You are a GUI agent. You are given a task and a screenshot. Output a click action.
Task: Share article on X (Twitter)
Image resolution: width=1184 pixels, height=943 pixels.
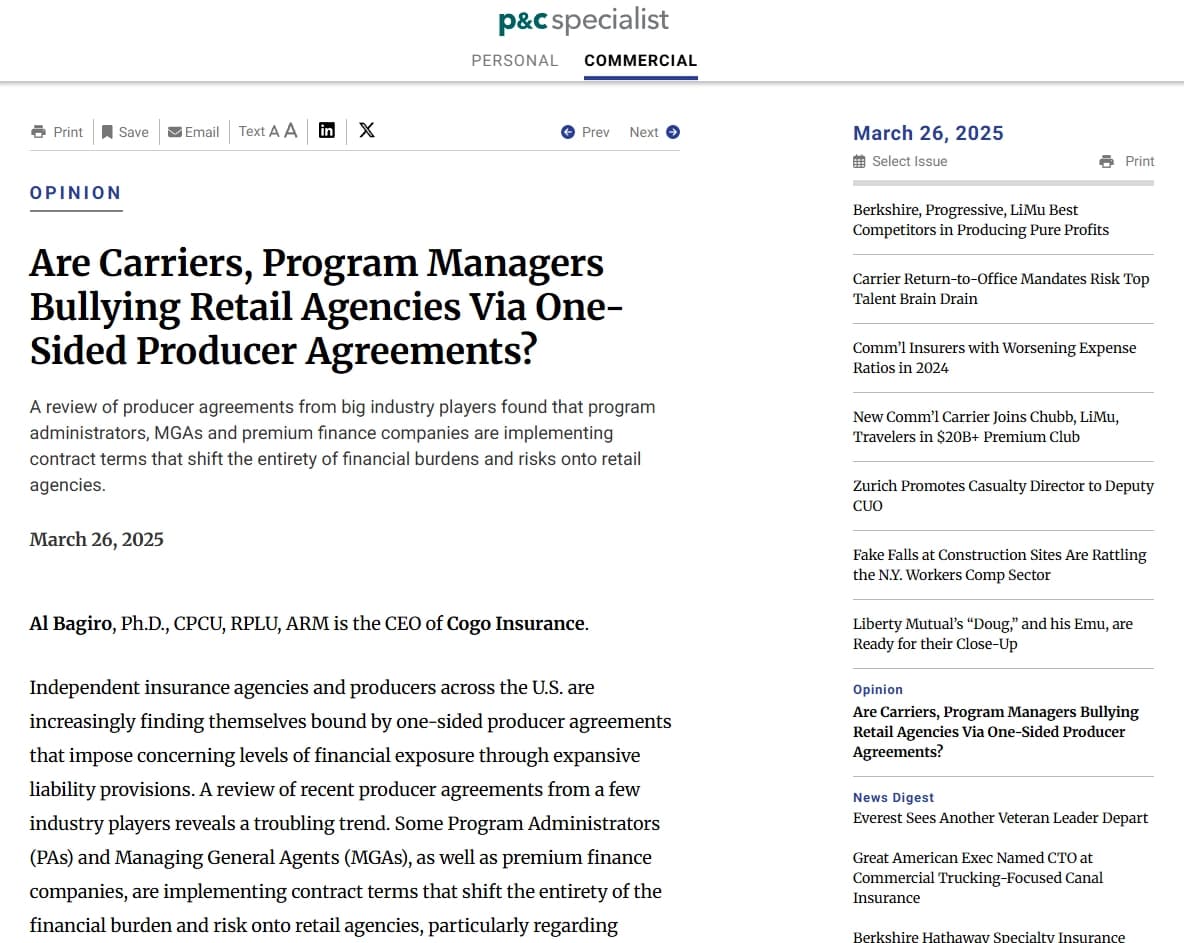367,130
